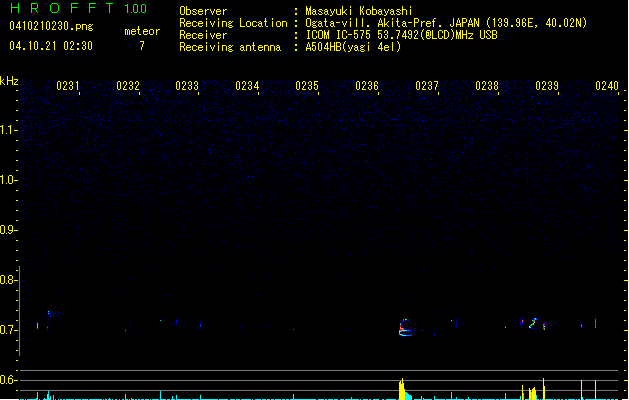This screenshot has height=400, width=629.
Task: Click the 1.1 kHz axis label
Action: (x=8, y=130)
